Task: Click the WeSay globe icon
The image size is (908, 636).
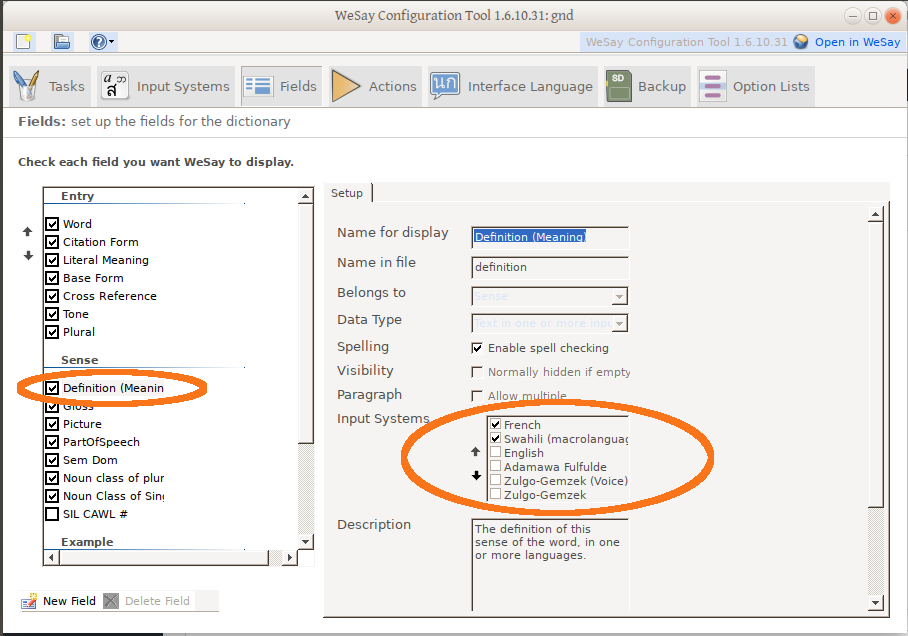Action: click(801, 42)
